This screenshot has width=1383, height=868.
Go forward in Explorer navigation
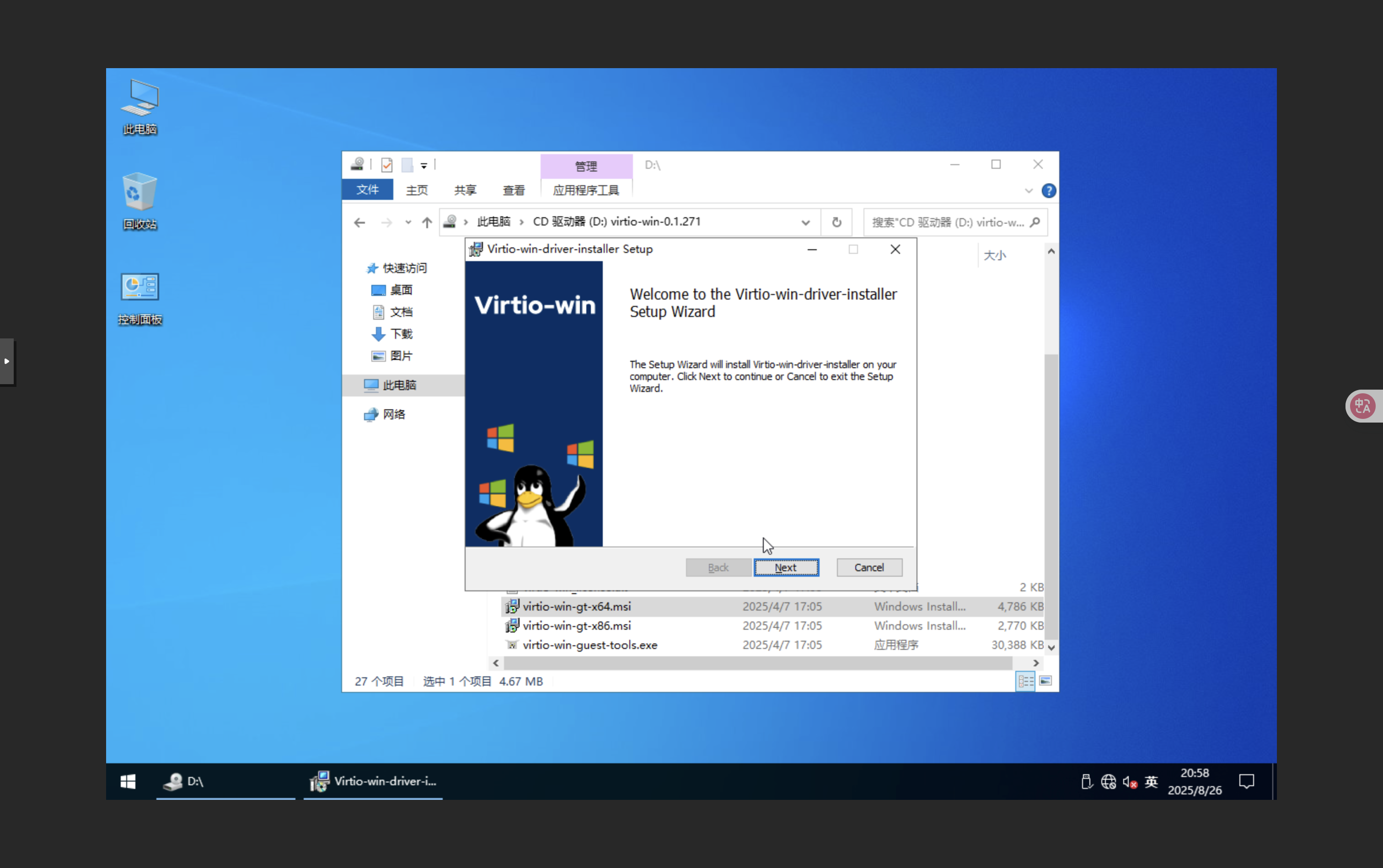click(386, 222)
